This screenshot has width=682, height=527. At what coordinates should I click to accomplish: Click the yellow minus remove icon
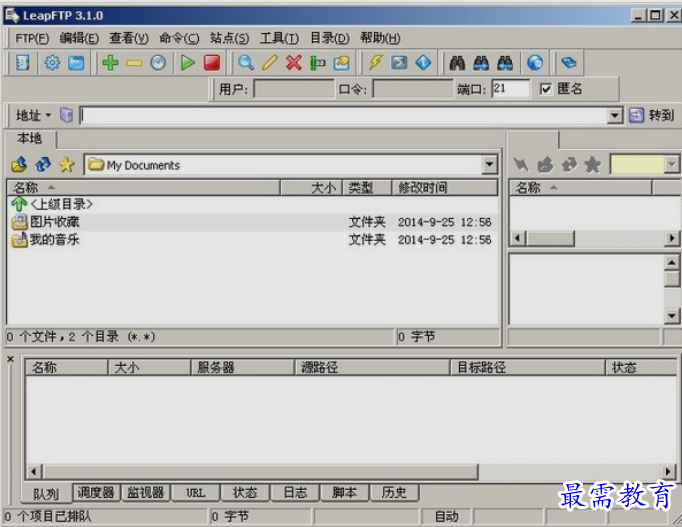[x=134, y=63]
